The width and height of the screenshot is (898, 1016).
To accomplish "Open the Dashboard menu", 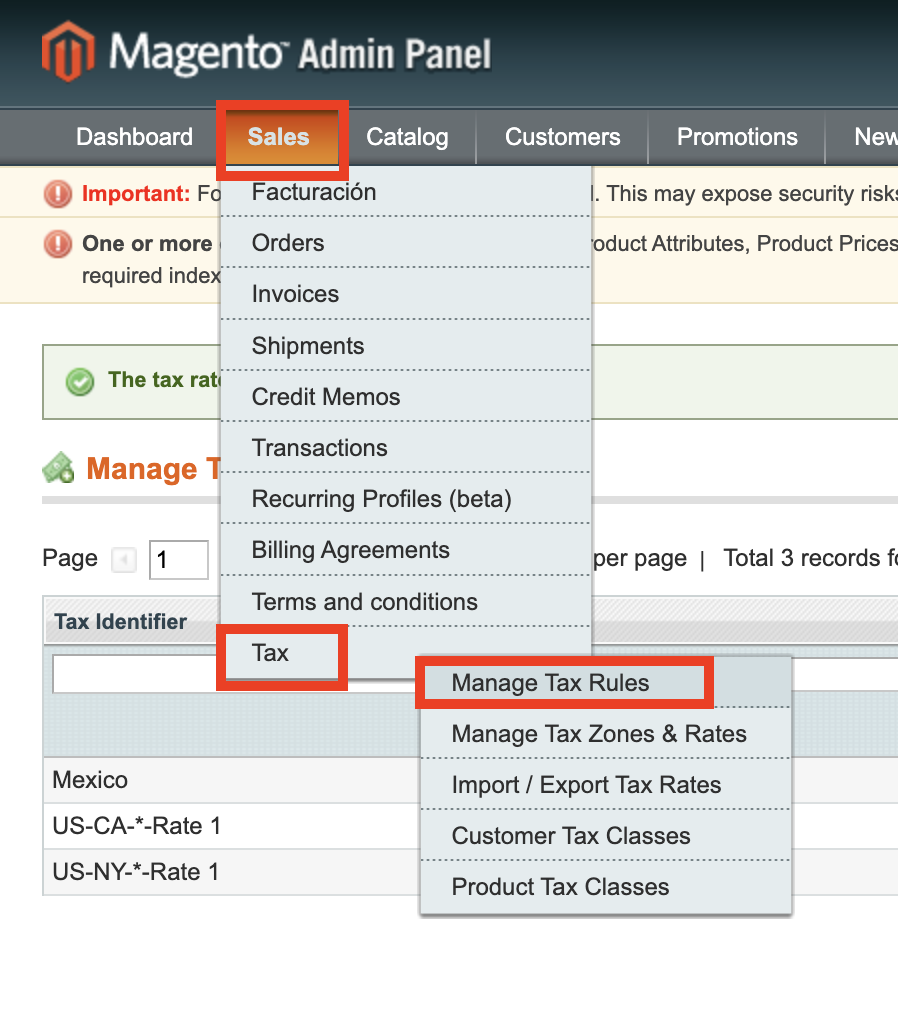I will tap(134, 137).
